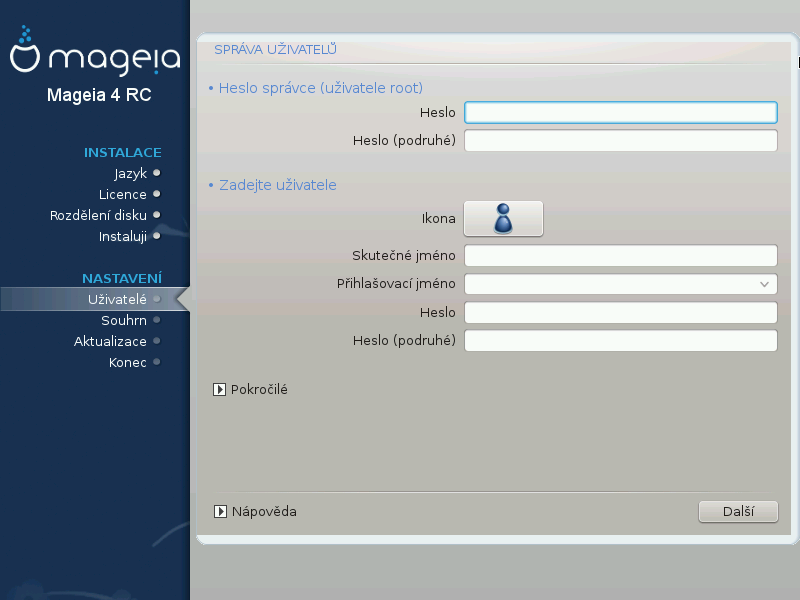Click into the Přihlašovací jméno text box
The image size is (800, 600).
(610, 284)
